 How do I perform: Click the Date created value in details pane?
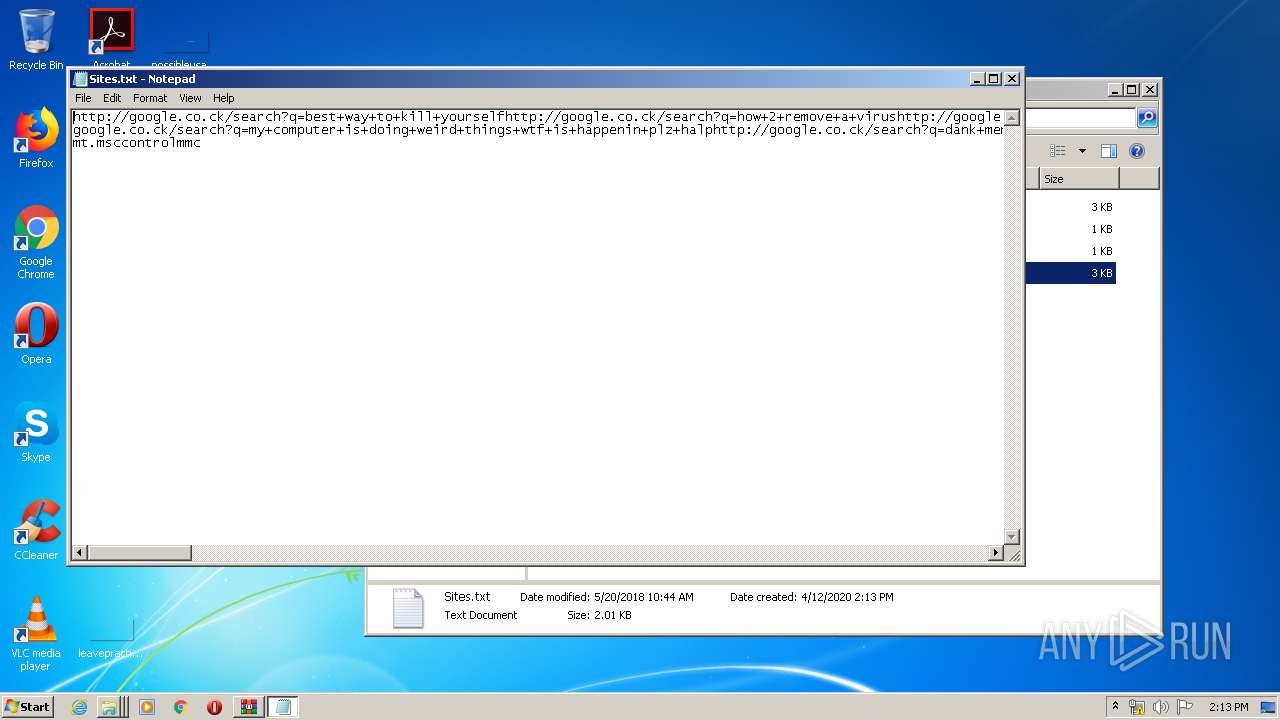847,597
